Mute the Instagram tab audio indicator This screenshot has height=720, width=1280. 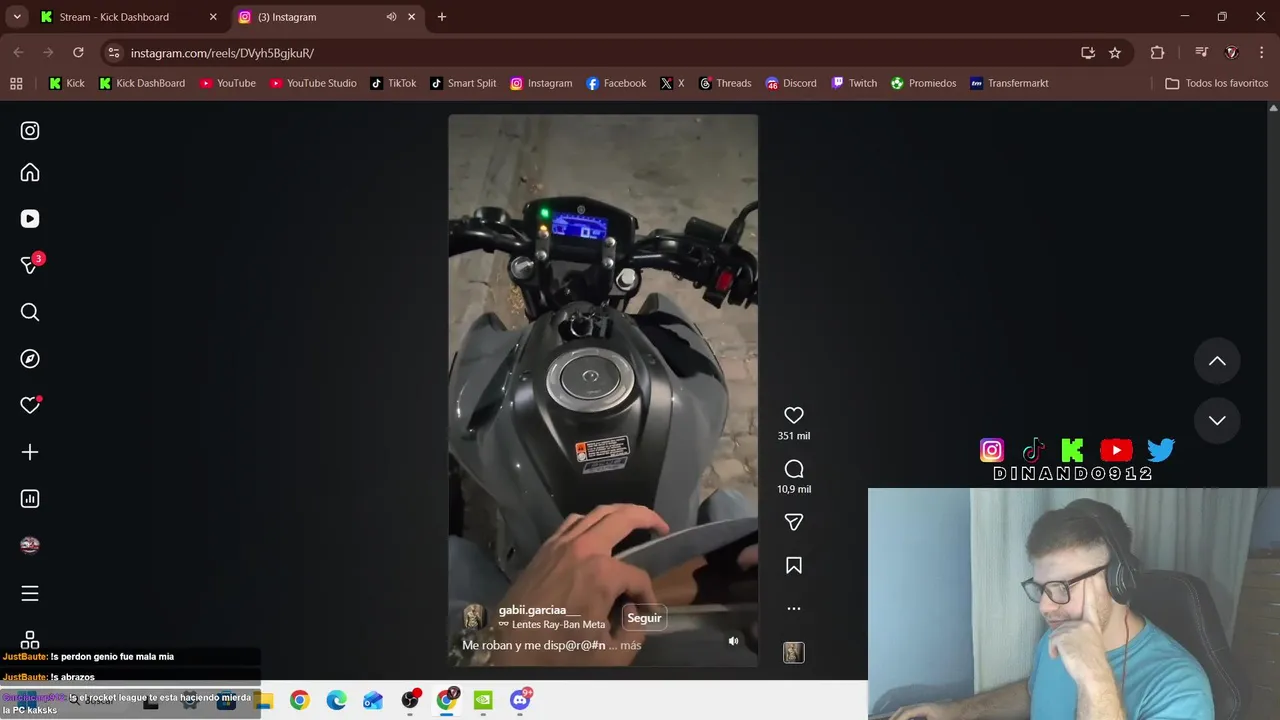pos(391,17)
